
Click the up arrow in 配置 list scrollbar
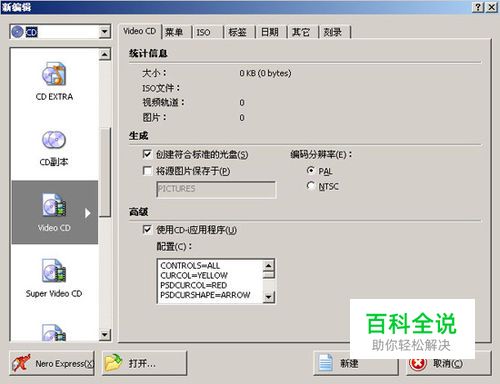click(268, 266)
